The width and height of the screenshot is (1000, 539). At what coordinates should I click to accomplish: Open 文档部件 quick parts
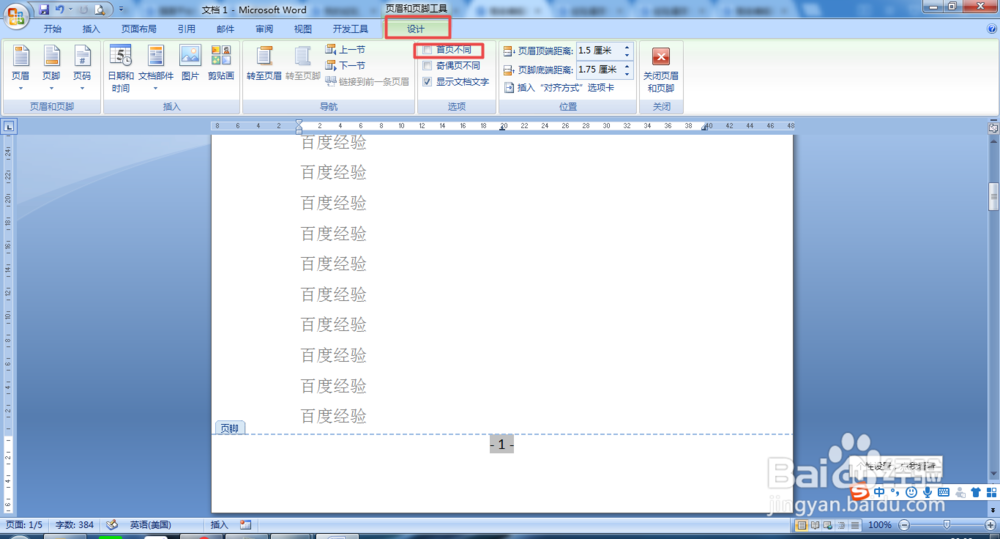(x=156, y=68)
